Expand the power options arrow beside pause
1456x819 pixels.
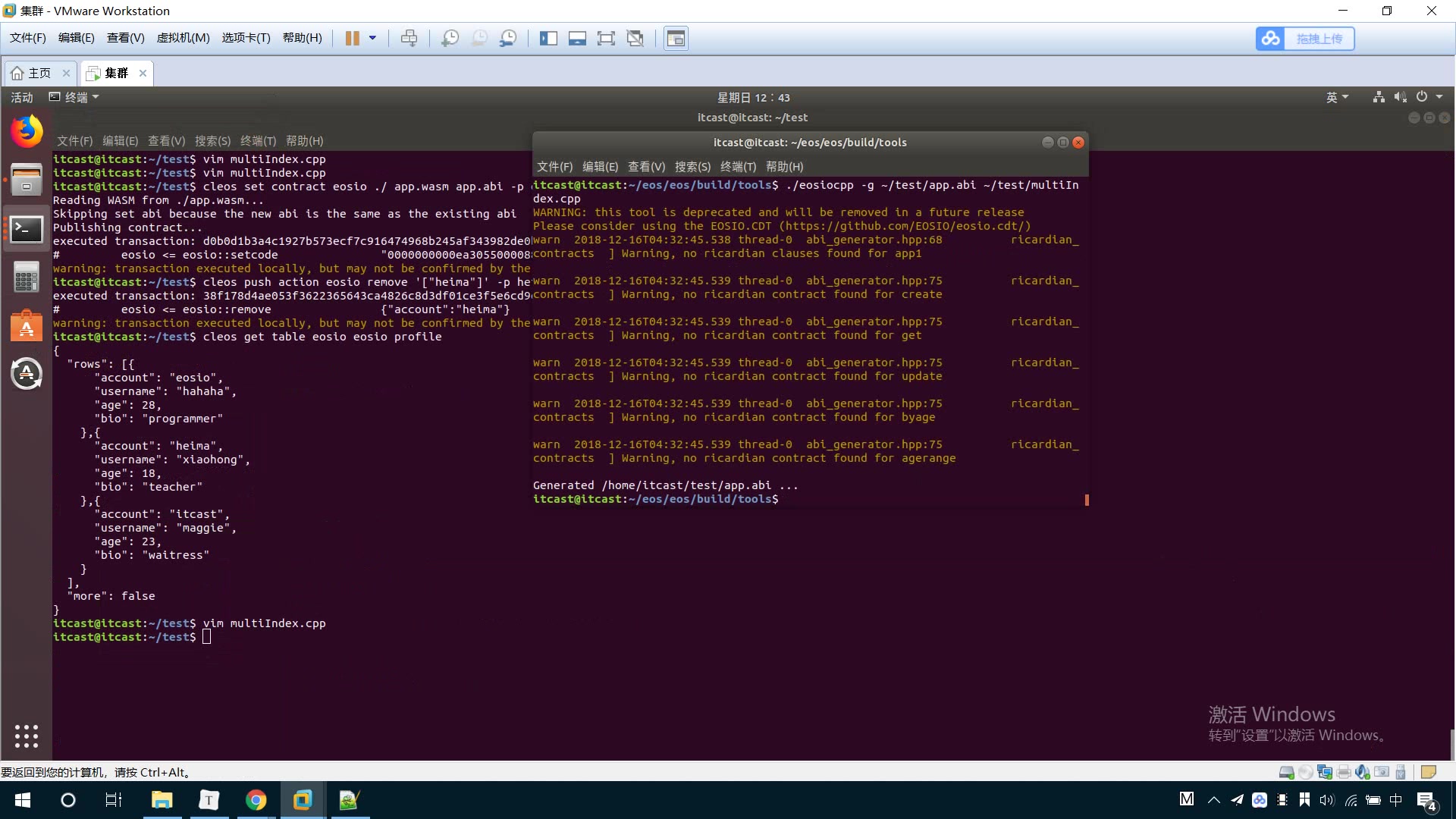[372, 39]
